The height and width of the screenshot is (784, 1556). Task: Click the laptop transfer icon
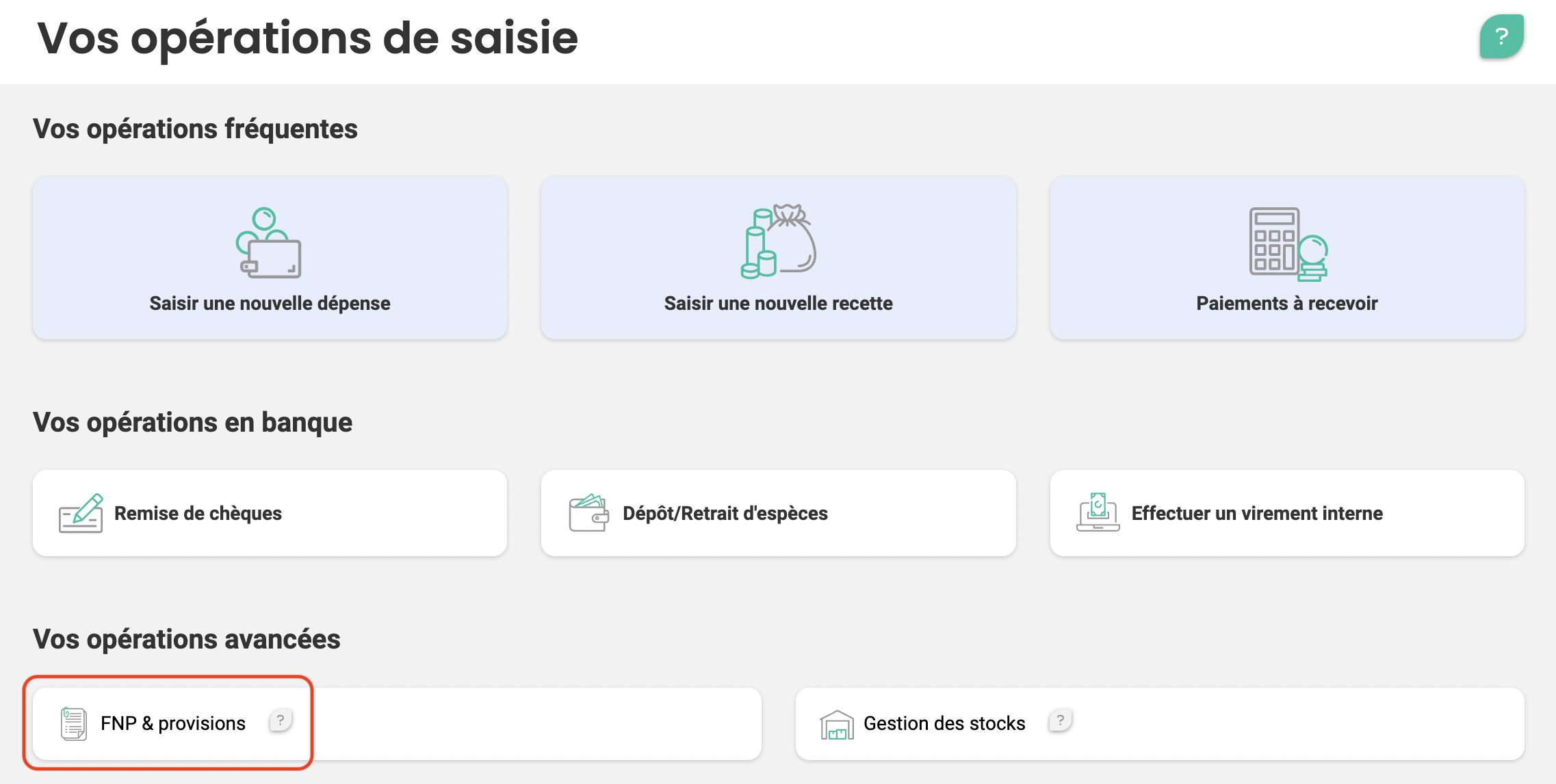tap(1098, 512)
